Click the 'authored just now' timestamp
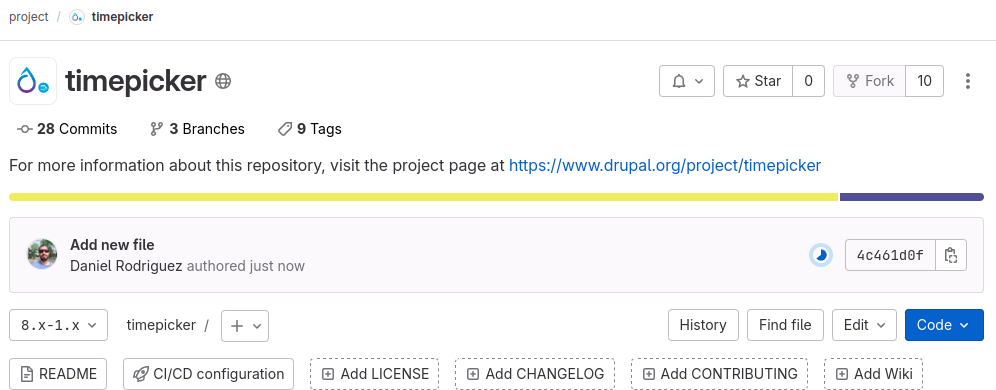 pyautogui.click(x=246, y=266)
